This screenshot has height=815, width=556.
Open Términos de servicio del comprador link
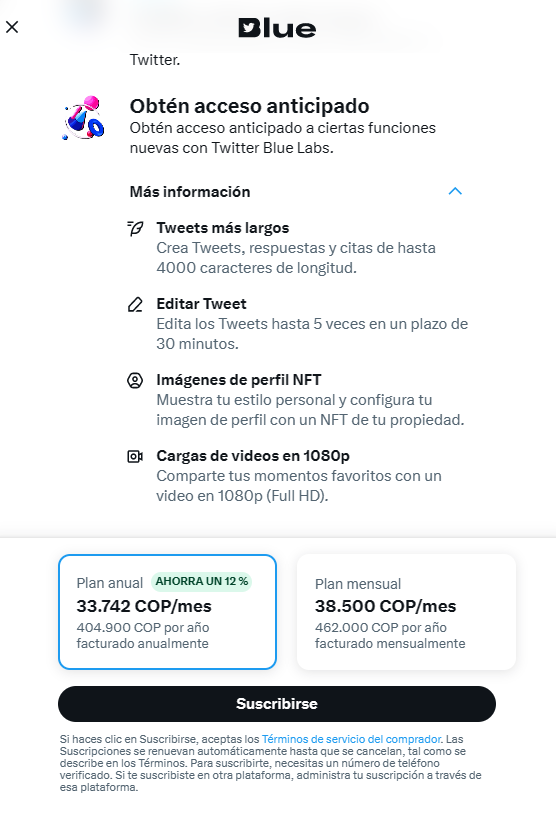click(352, 739)
